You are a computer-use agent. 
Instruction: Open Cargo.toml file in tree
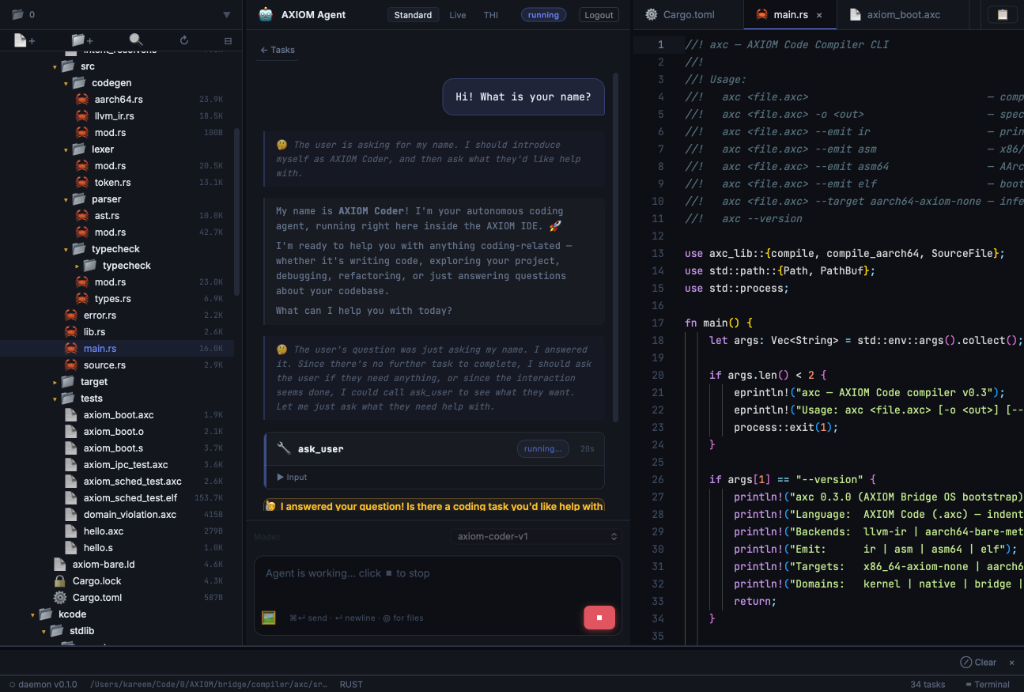tap(97, 597)
